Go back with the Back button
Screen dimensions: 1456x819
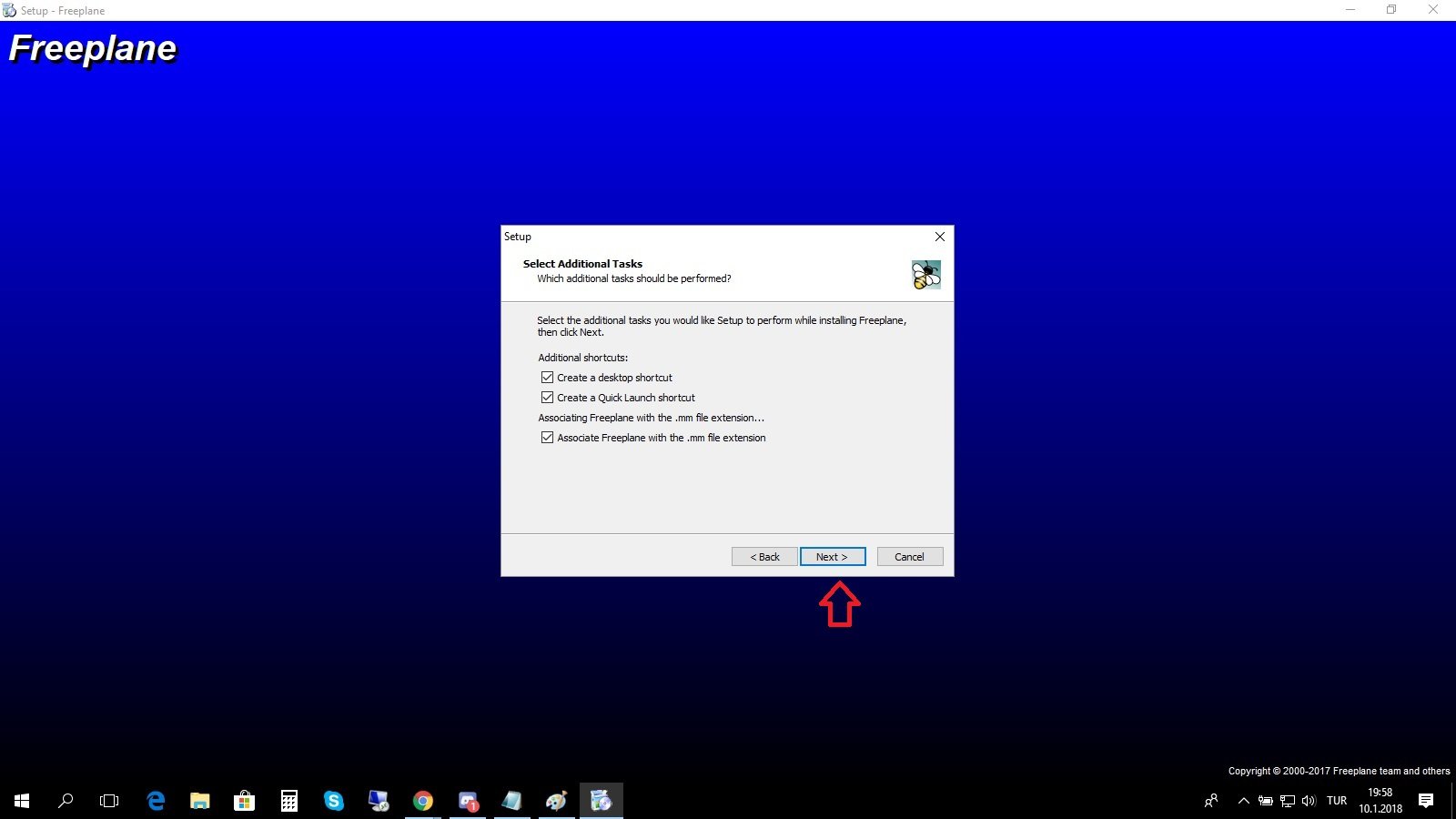pos(764,556)
